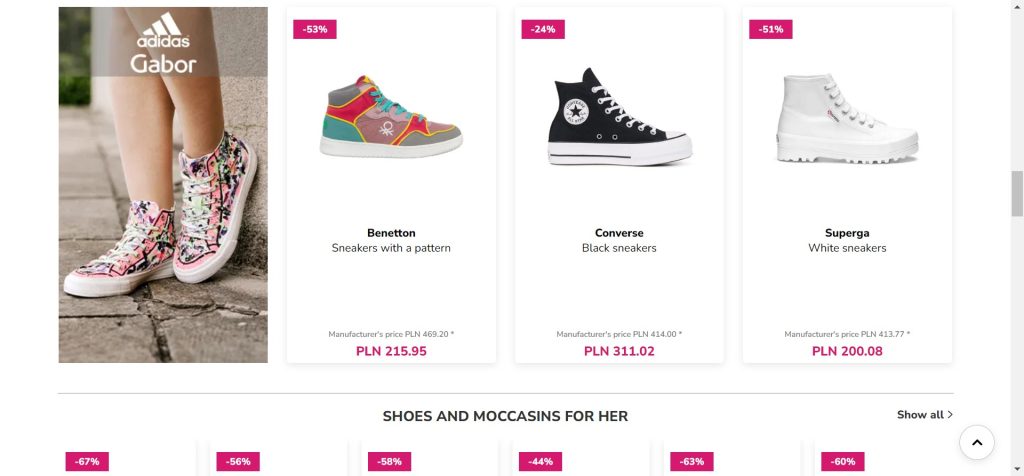Click the adidas logo on banner

tap(163, 31)
